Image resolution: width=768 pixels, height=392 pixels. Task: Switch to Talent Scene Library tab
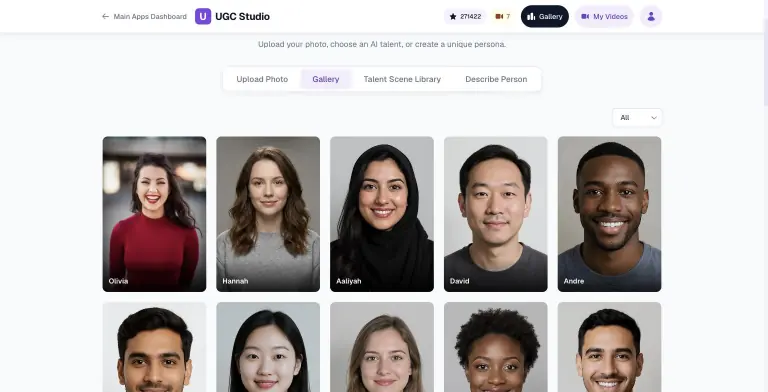(x=402, y=79)
